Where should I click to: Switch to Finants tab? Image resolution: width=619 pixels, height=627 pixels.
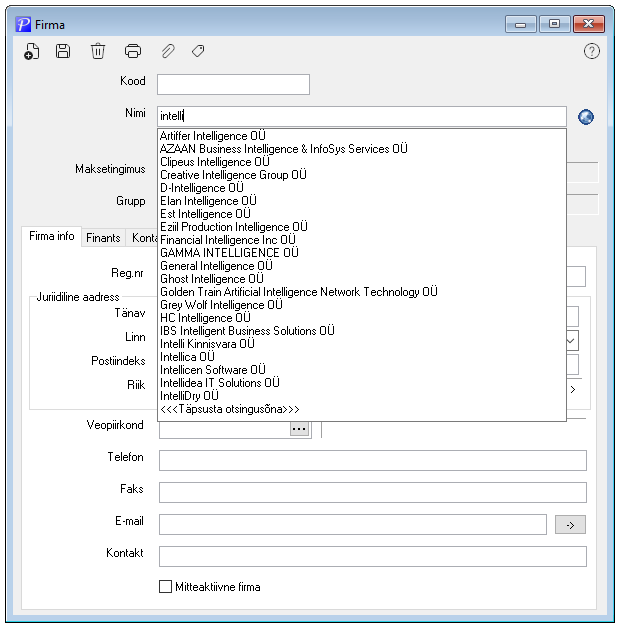pos(103,238)
